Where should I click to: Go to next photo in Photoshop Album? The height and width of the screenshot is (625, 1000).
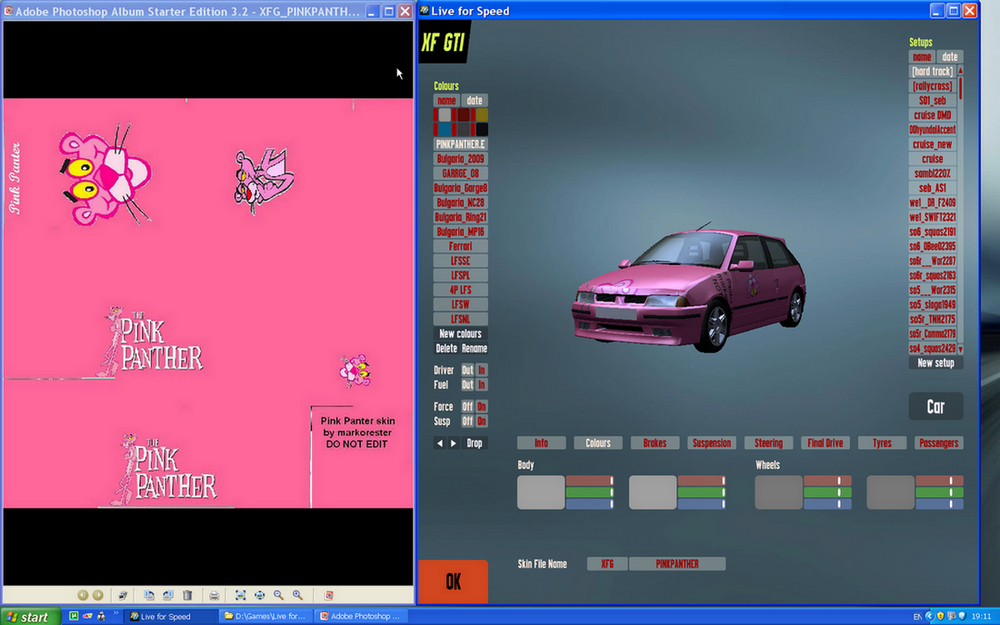click(x=98, y=595)
